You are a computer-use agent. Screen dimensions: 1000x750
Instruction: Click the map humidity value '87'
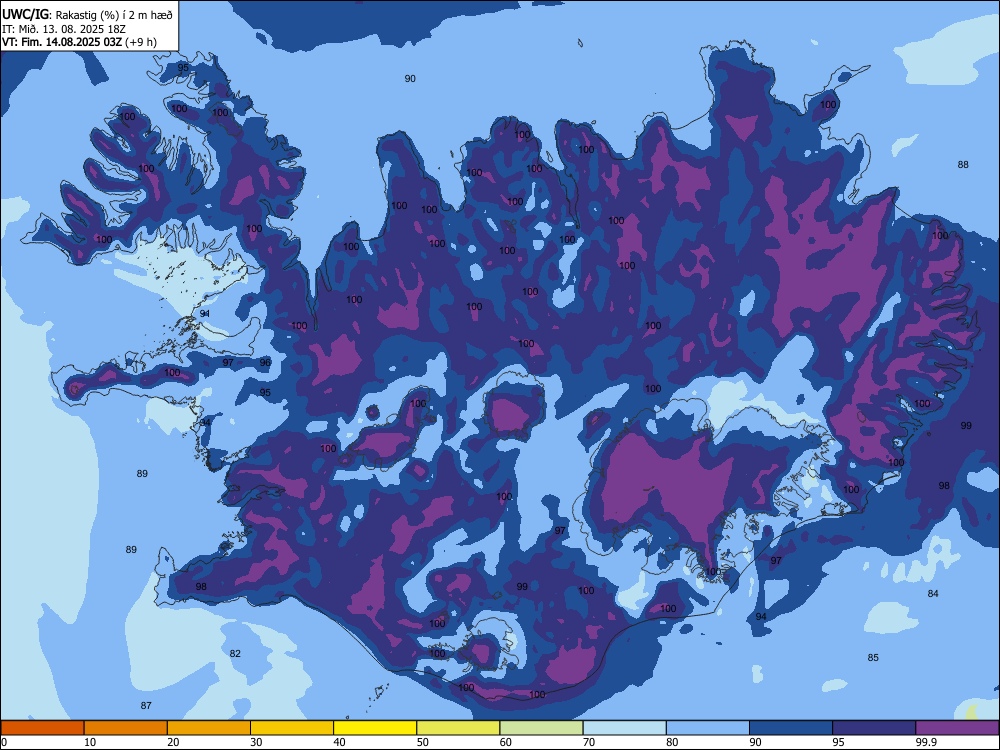tap(146, 705)
